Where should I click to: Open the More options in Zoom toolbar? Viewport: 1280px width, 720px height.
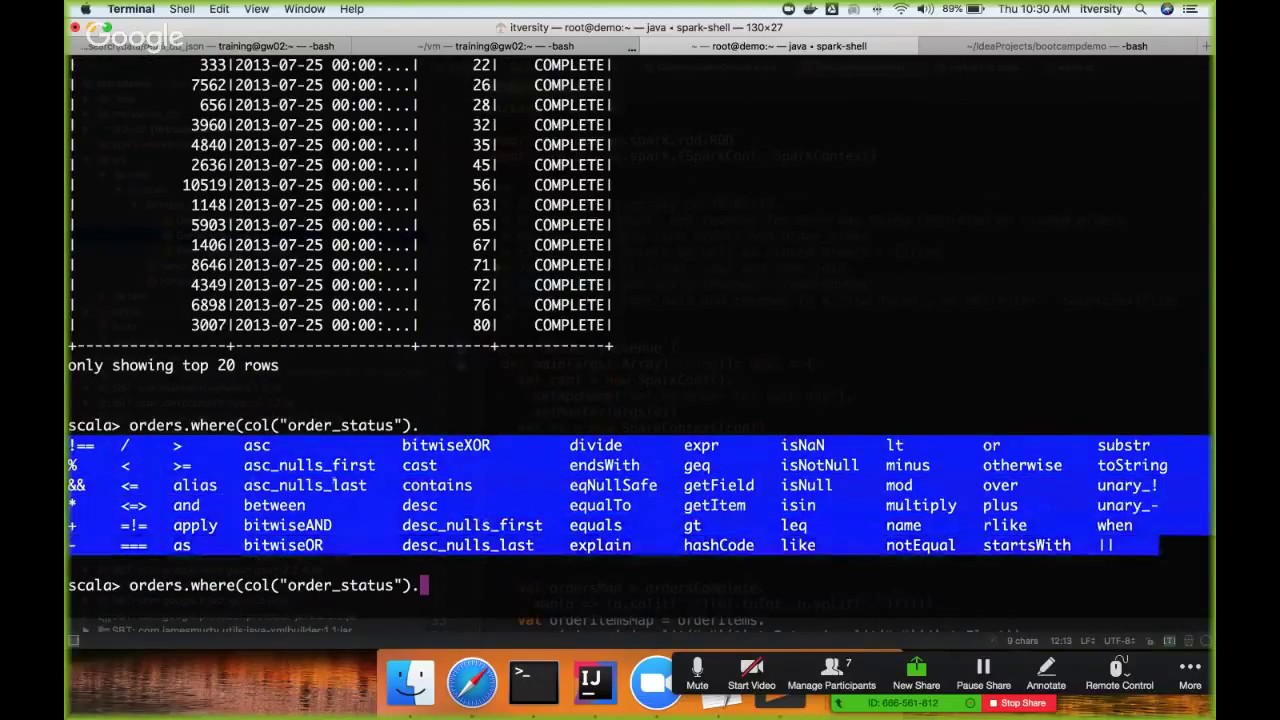click(x=1189, y=673)
